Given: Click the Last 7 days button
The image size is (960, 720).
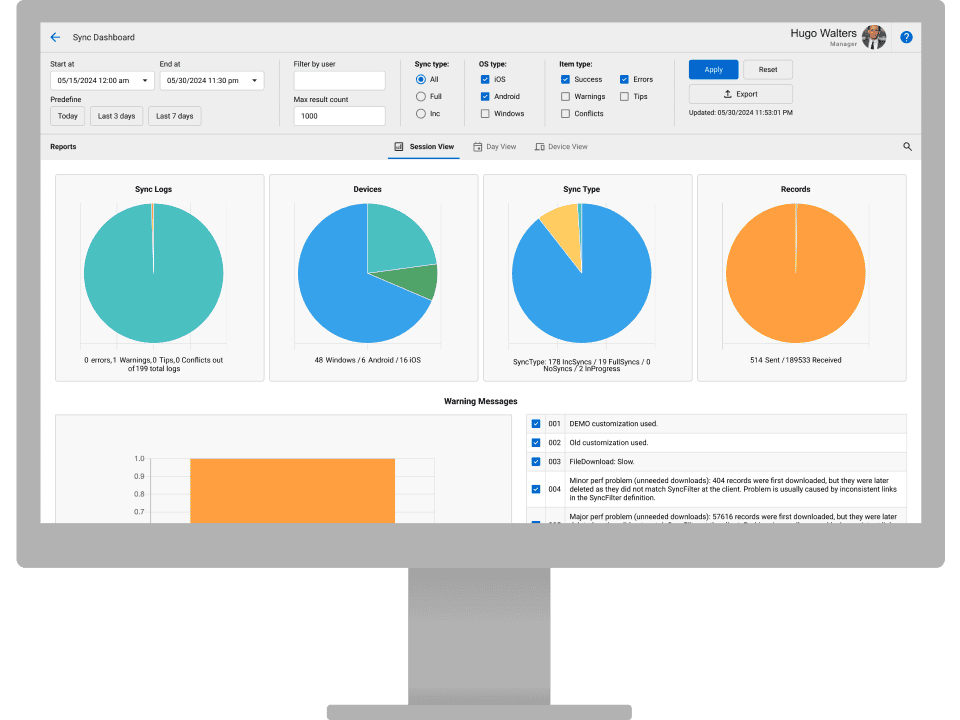Looking at the screenshot, I should click(x=172, y=115).
